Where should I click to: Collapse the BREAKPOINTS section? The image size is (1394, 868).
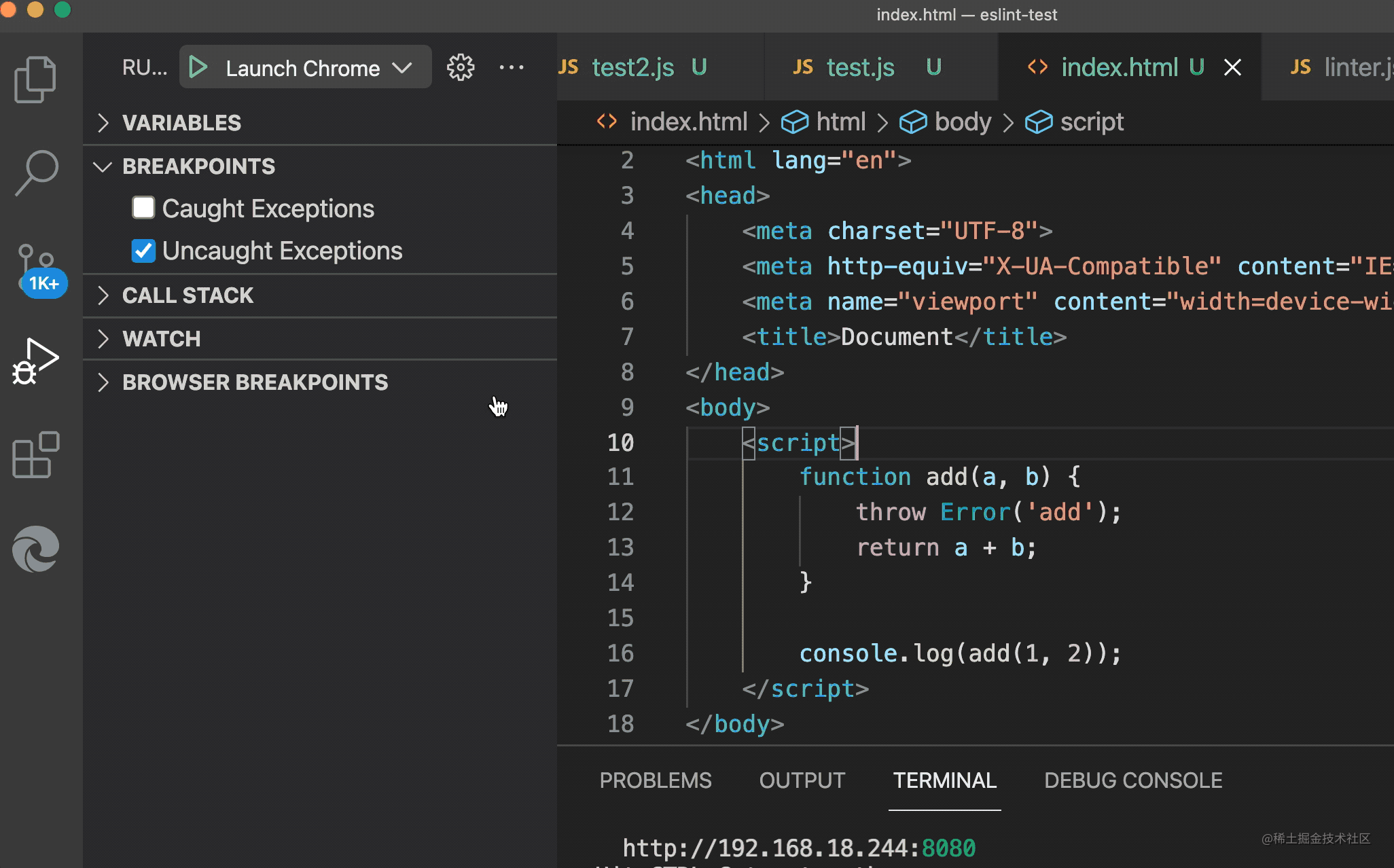[x=198, y=166]
